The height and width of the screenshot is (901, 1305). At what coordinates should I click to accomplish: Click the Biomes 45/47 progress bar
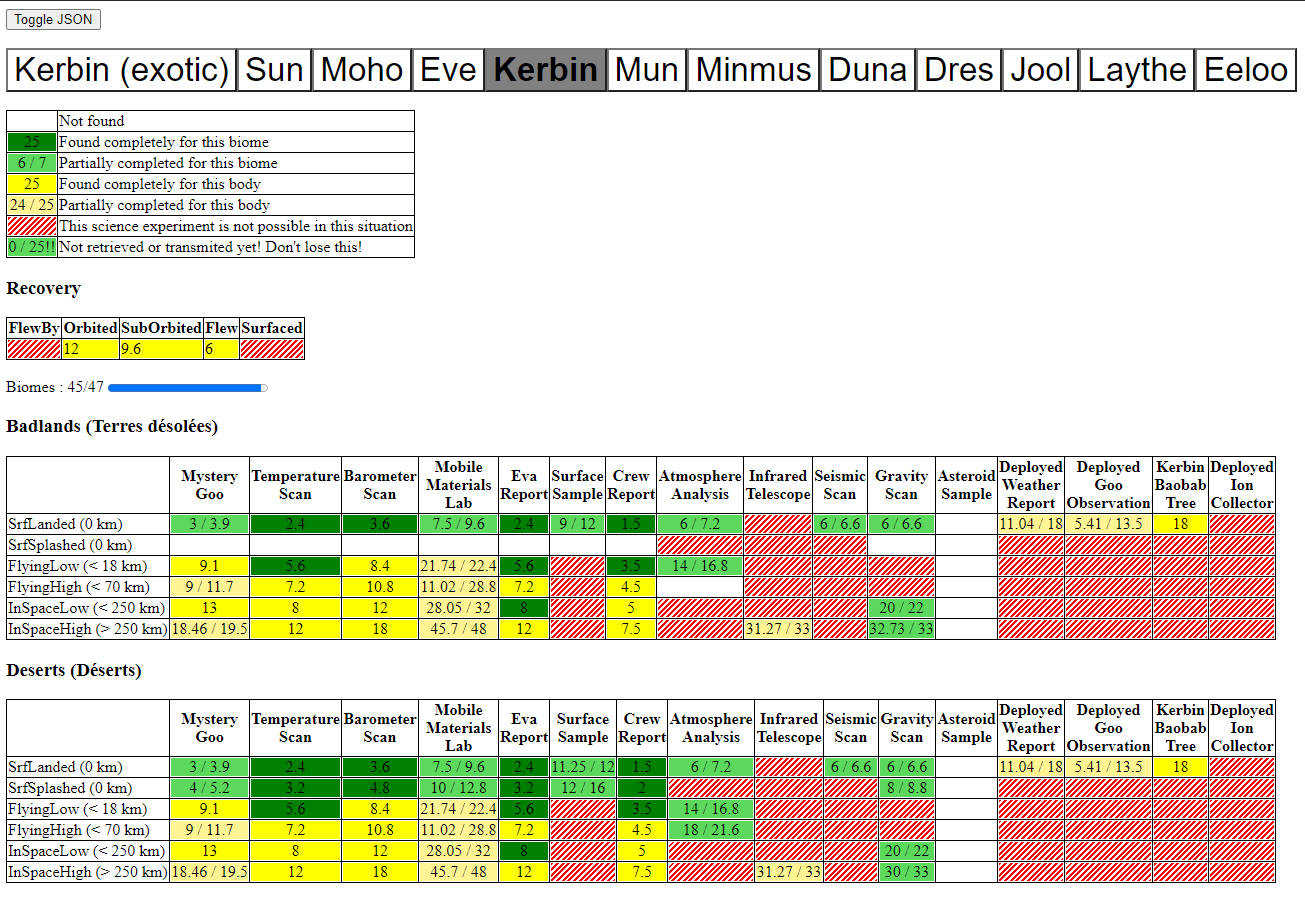[x=188, y=388]
